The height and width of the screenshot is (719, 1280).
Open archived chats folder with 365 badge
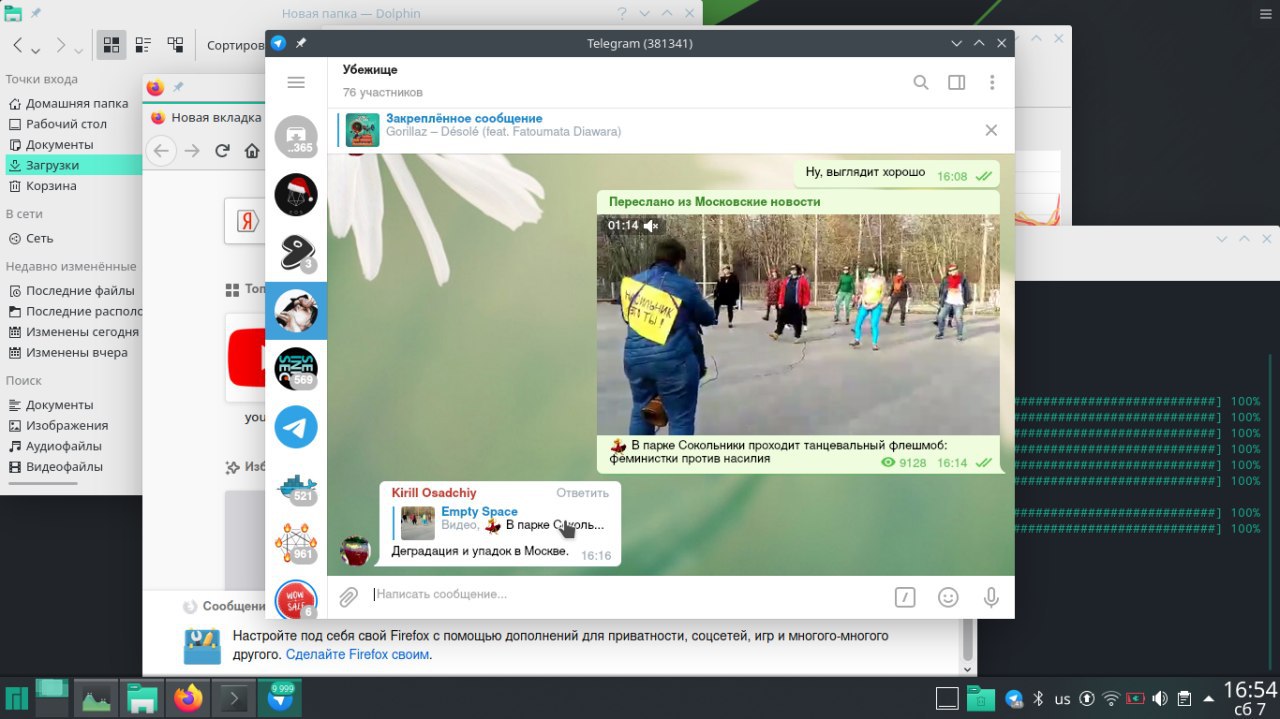click(x=296, y=137)
